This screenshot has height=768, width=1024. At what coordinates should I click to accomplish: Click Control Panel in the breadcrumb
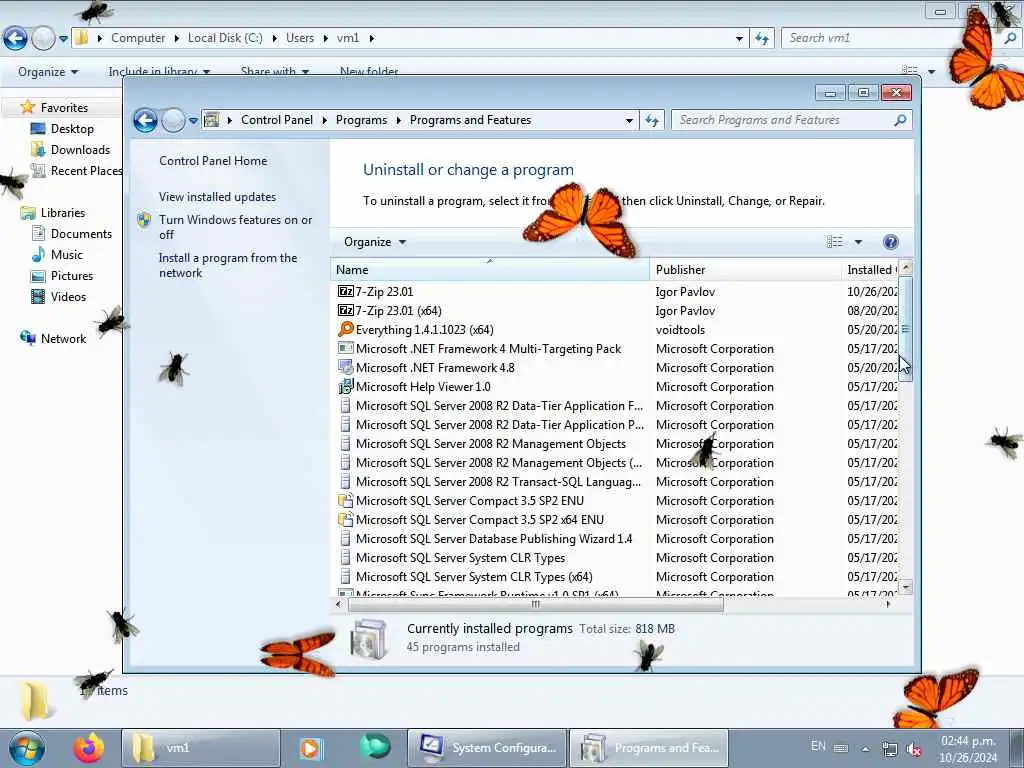[277, 120]
